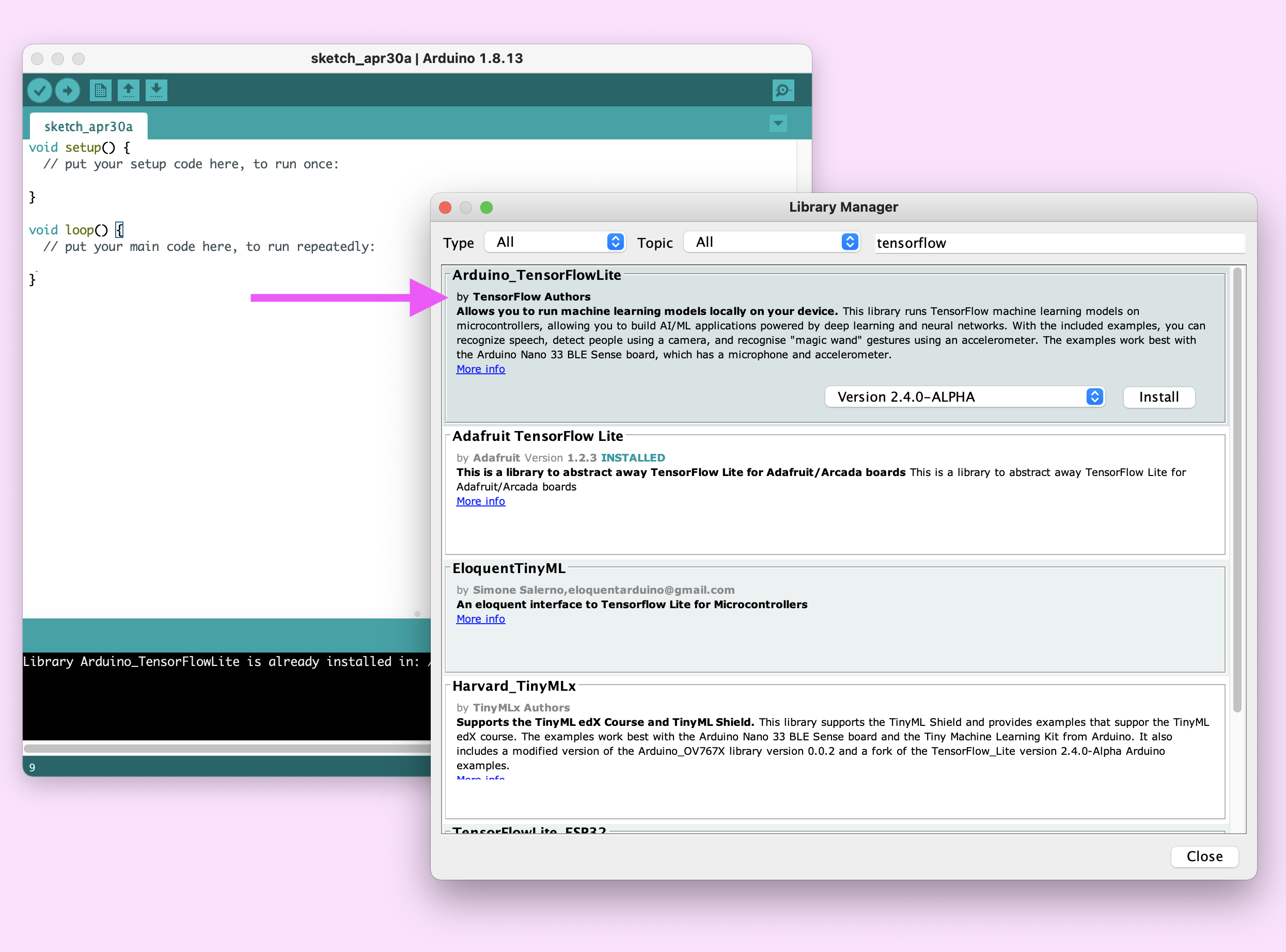
Task: Expand the Version 2.4.0-ALPHA selector
Action: pyautogui.click(x=964, y=397)
